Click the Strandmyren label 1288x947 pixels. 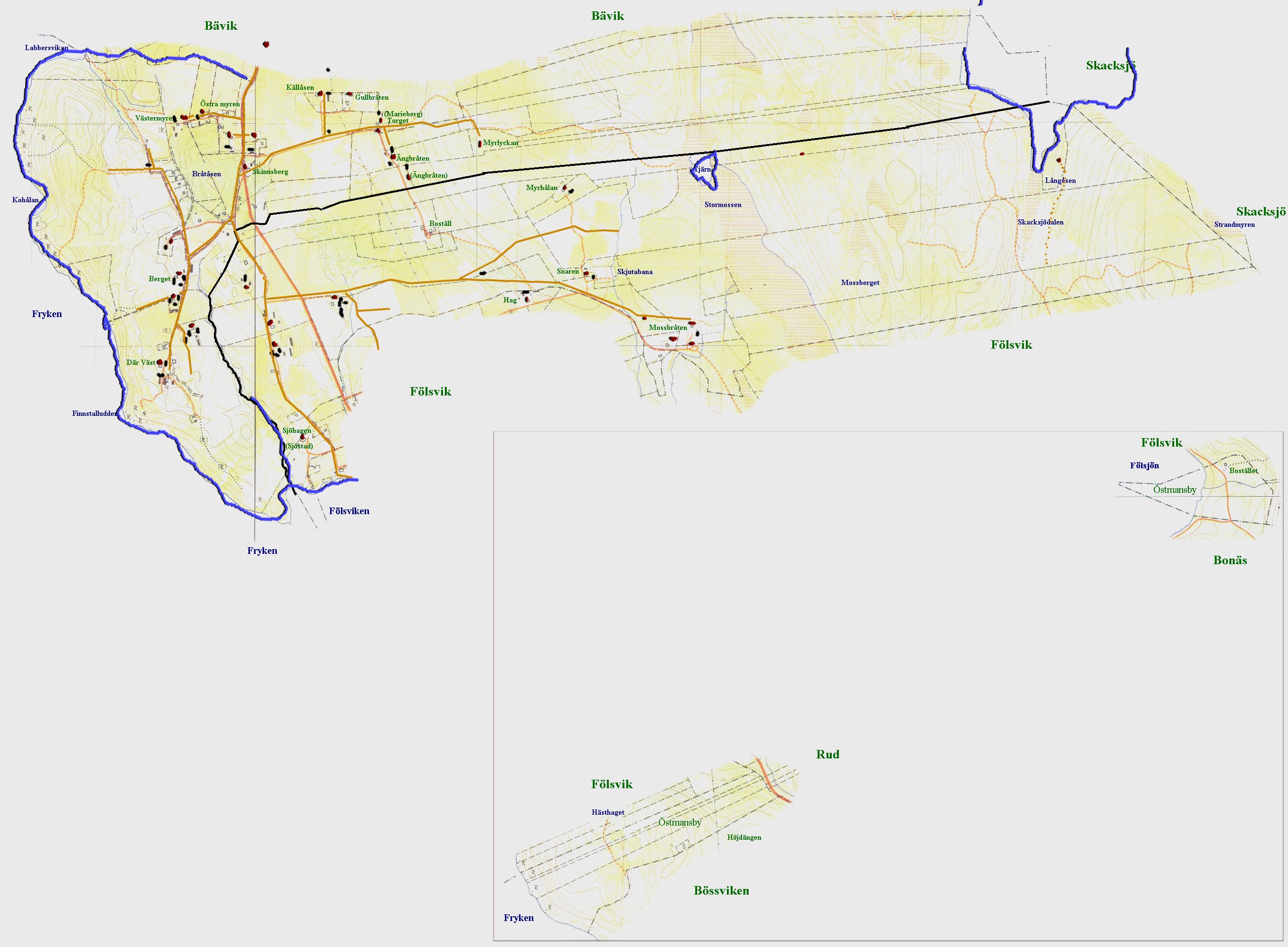(x=1234, y=224)
